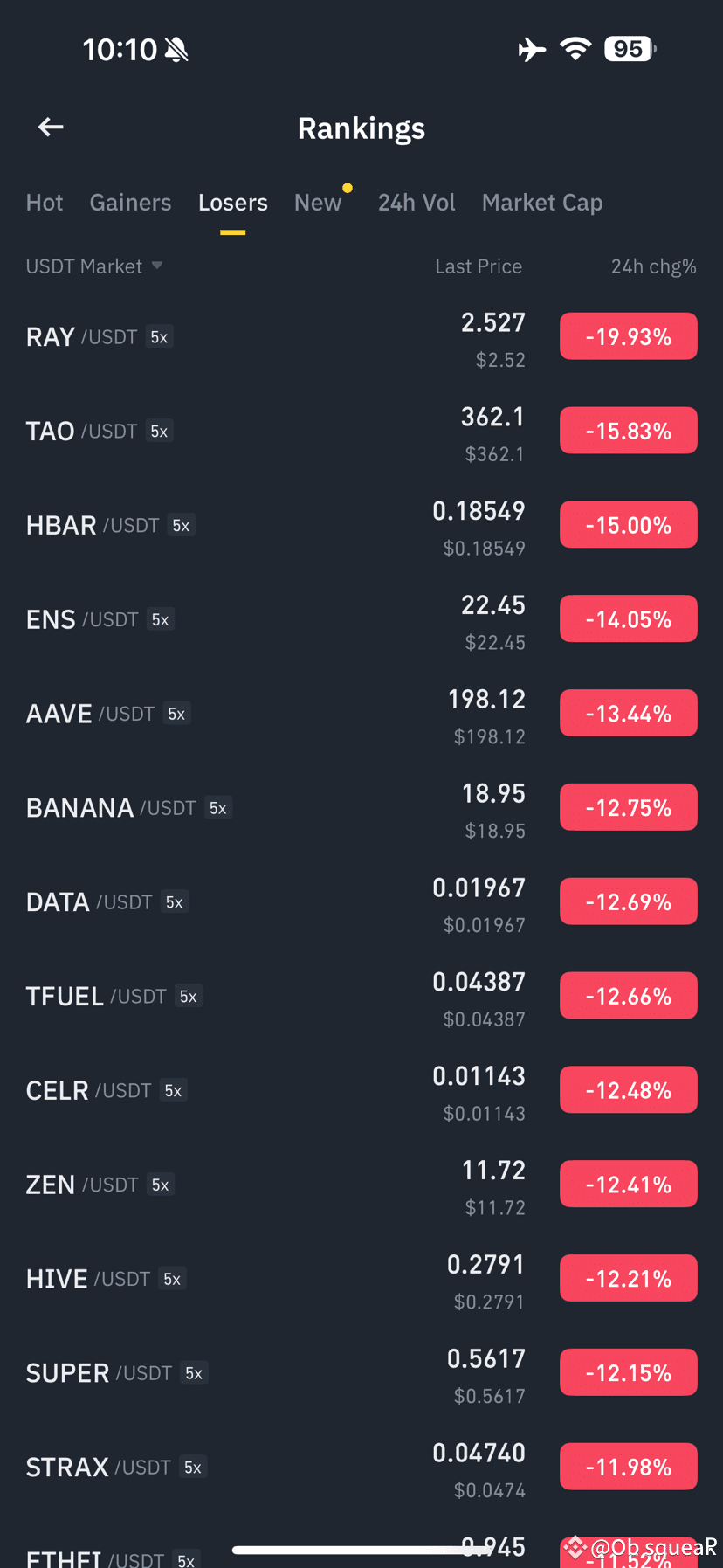This screenshot has width=723, height=1568.
Task: Open the New tab with dot
Action: click(320, 203)
